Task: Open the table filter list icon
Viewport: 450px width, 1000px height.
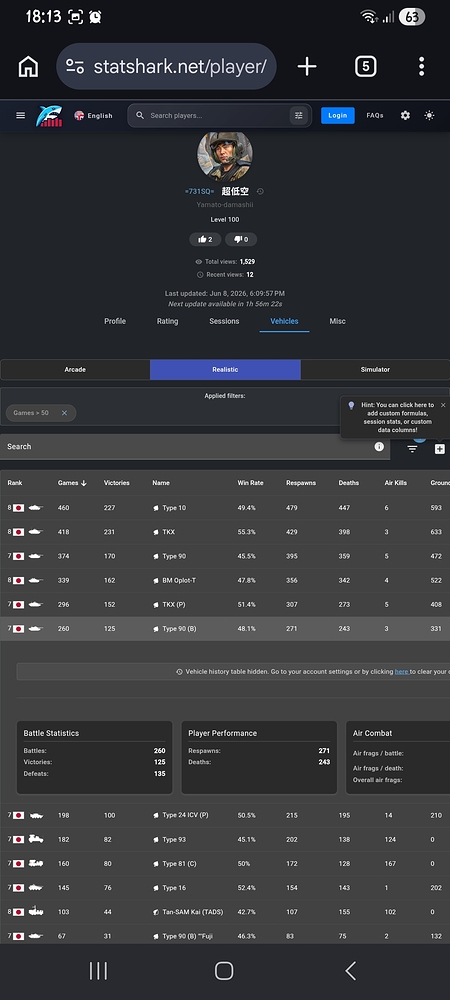Action: click(412, 449)
